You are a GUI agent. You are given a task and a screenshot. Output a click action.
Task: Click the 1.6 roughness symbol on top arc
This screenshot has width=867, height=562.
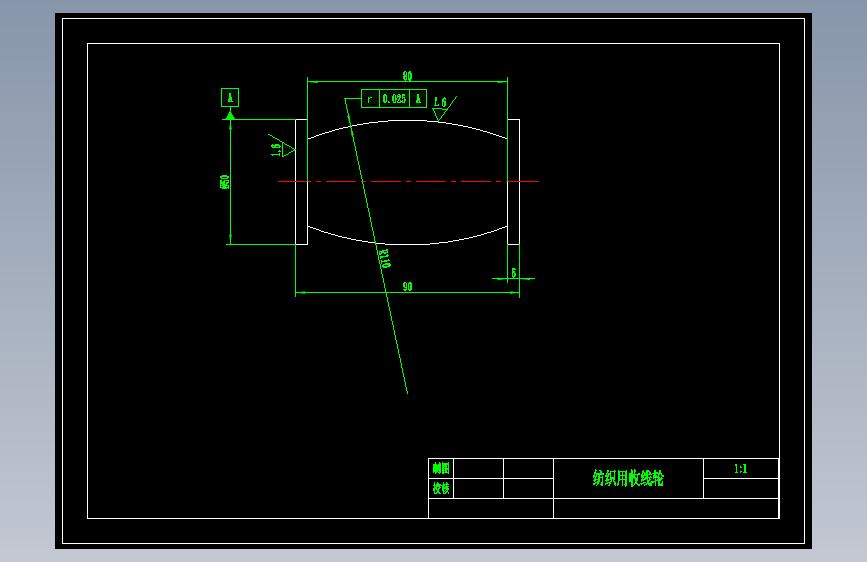coord(444,108)
